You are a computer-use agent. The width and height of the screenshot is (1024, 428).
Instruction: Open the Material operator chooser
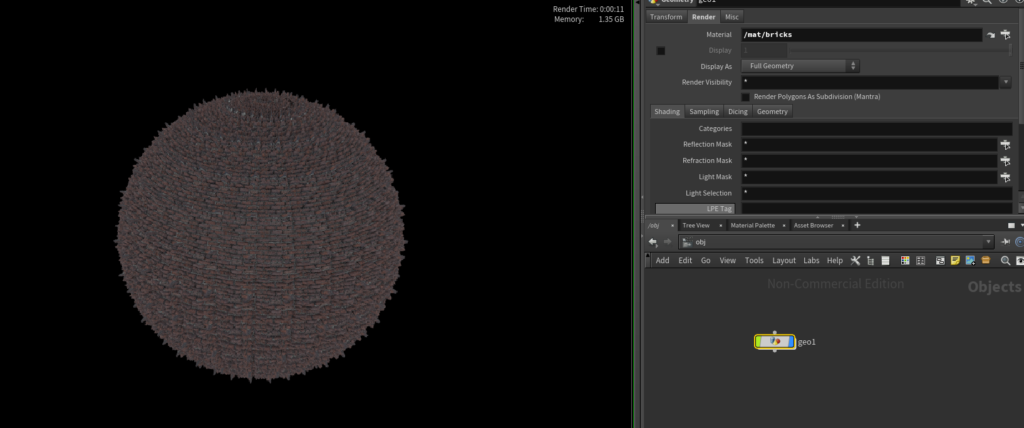click(x=1005, y=35)
